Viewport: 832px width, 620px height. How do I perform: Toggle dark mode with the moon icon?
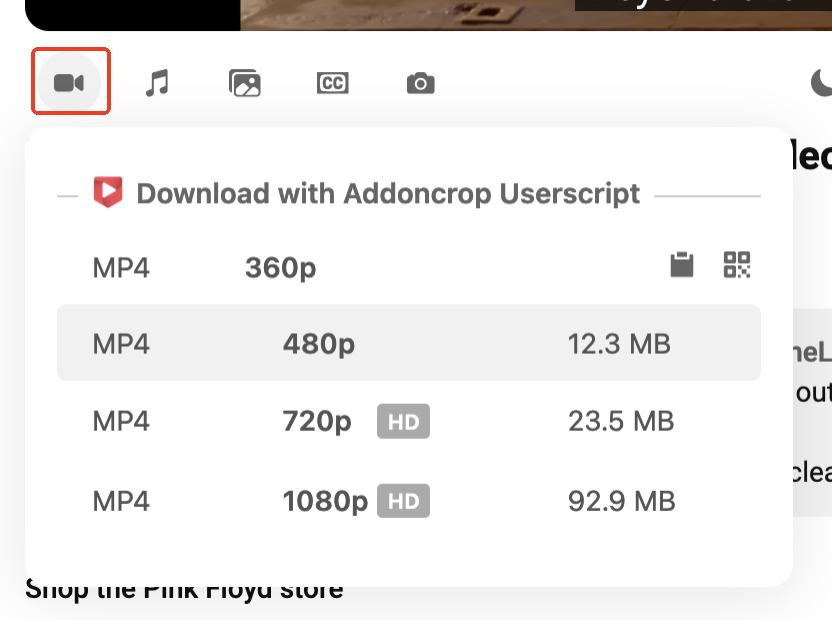point(821,83)
